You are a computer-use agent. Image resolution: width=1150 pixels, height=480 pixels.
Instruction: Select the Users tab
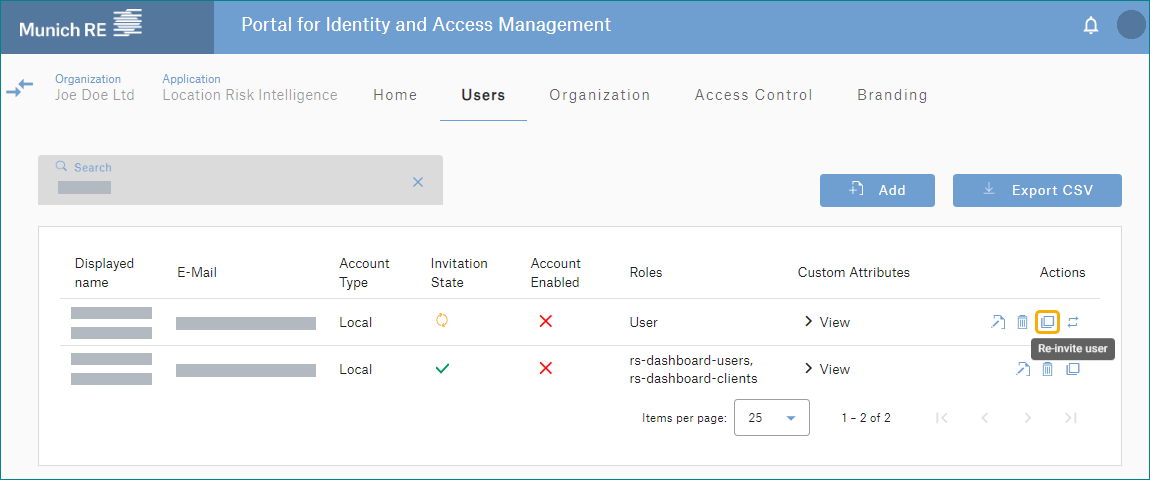tap(483, 95)
